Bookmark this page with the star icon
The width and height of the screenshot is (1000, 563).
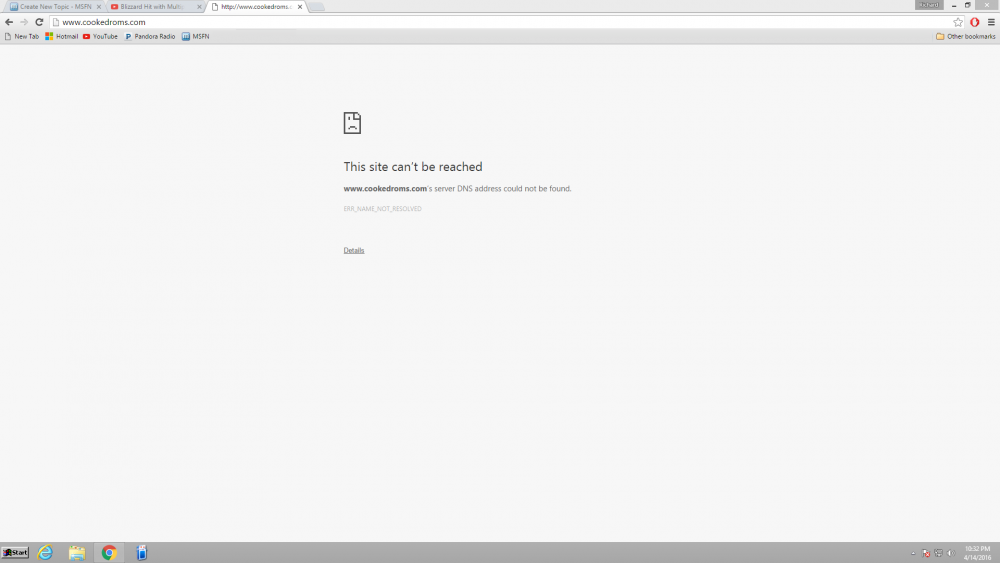tap(958, 22)
